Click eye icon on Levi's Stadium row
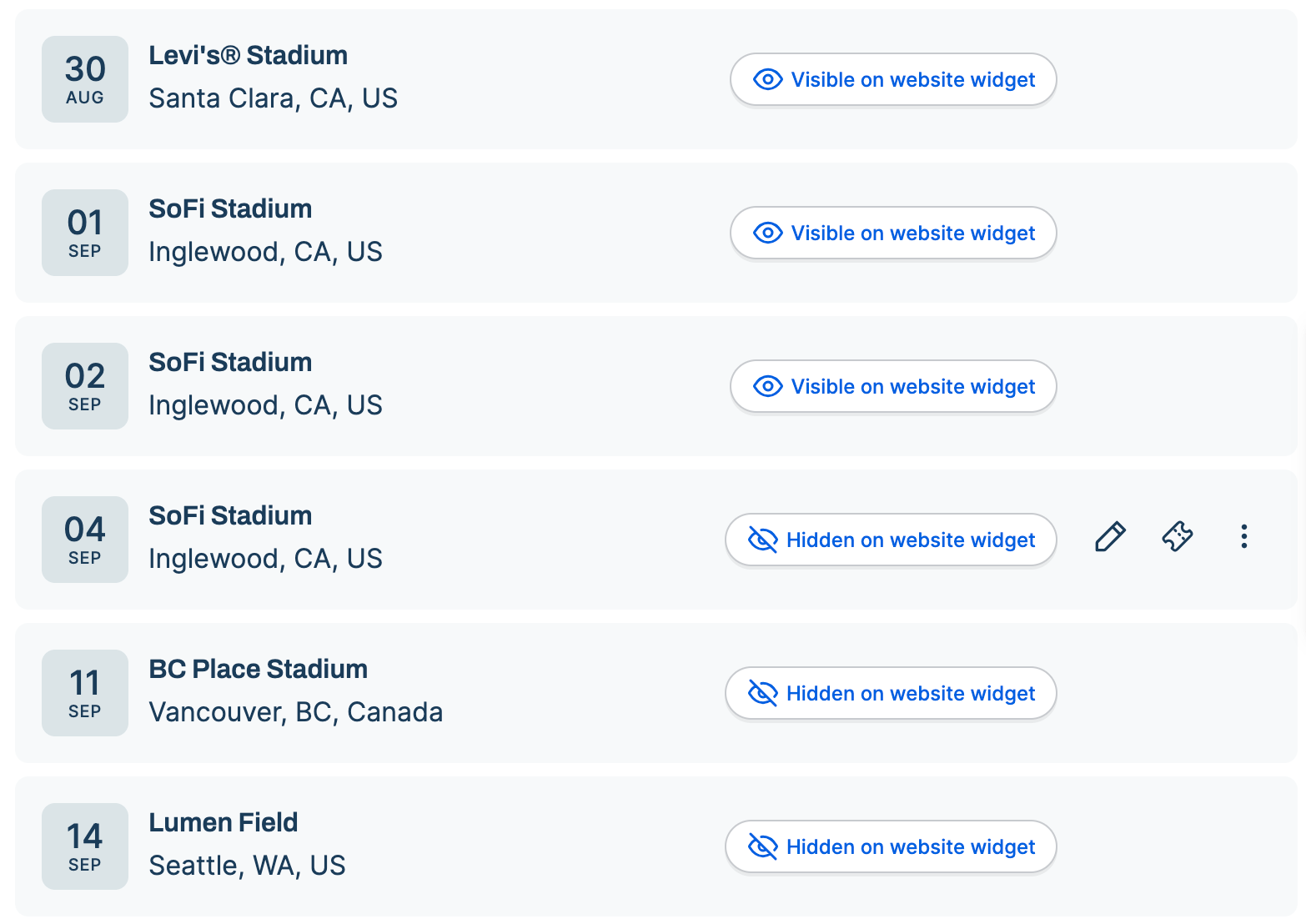 click(x=767, y=80)
